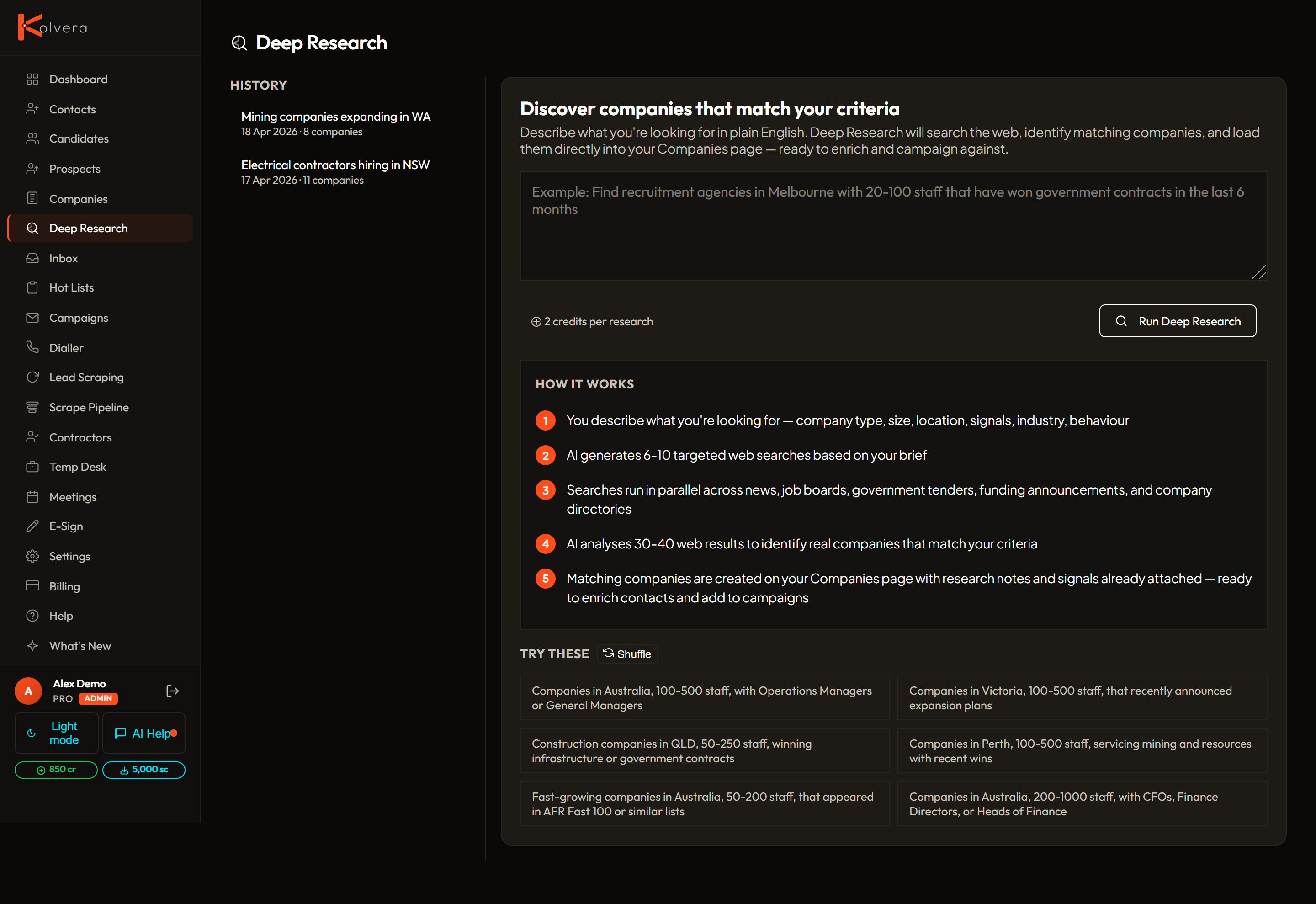Click the Deep Research magnifier icon in sidebar
The width and height of the screenshot is (1316, 904).
click(x=32, y=228)
